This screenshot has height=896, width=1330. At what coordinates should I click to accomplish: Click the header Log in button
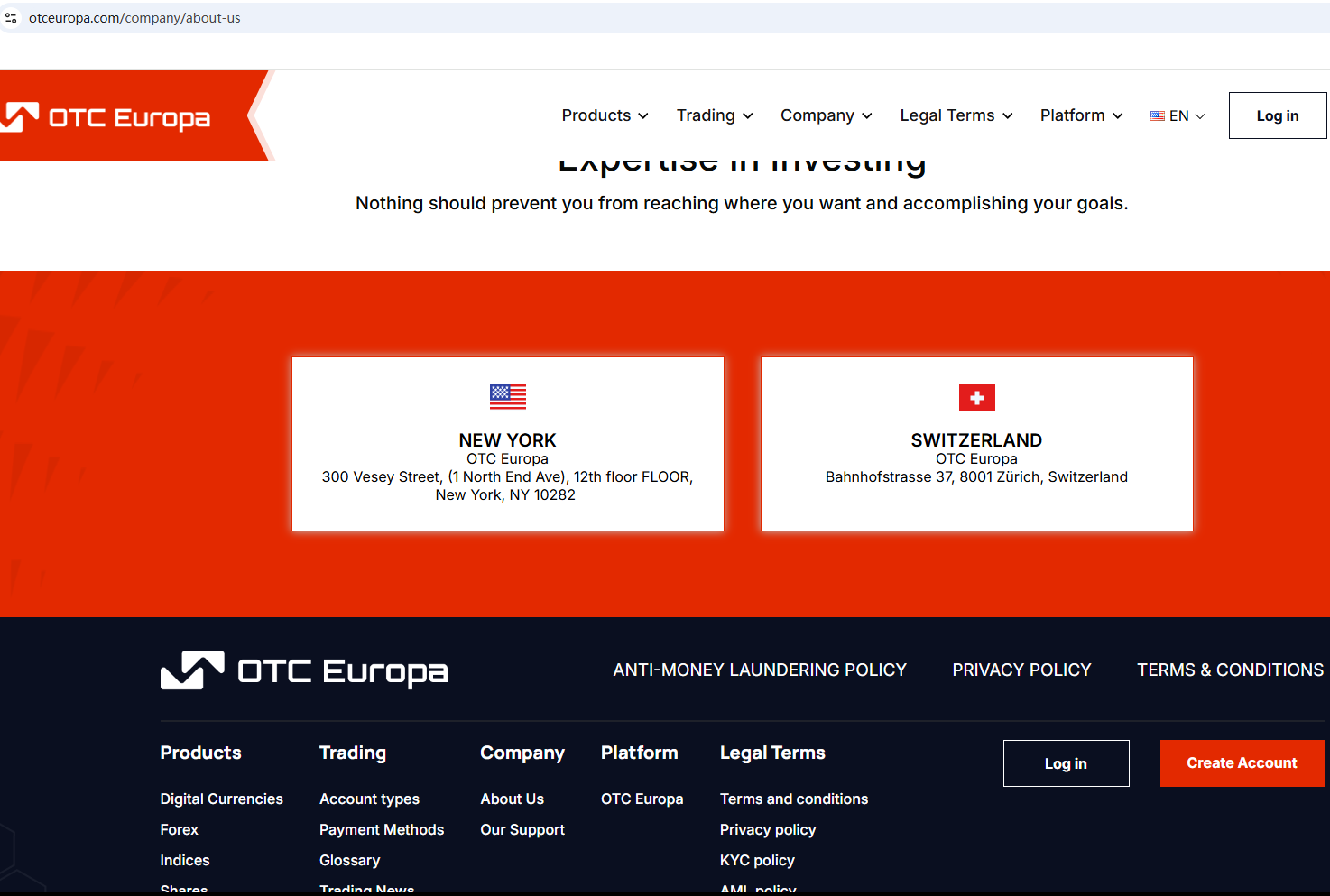coord(1278,115)
